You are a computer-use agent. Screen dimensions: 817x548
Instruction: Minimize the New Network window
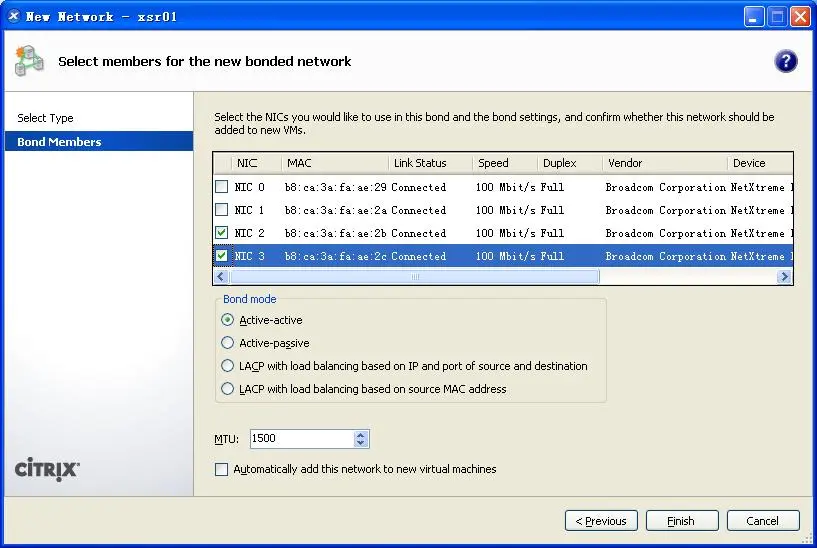(753, 17)
